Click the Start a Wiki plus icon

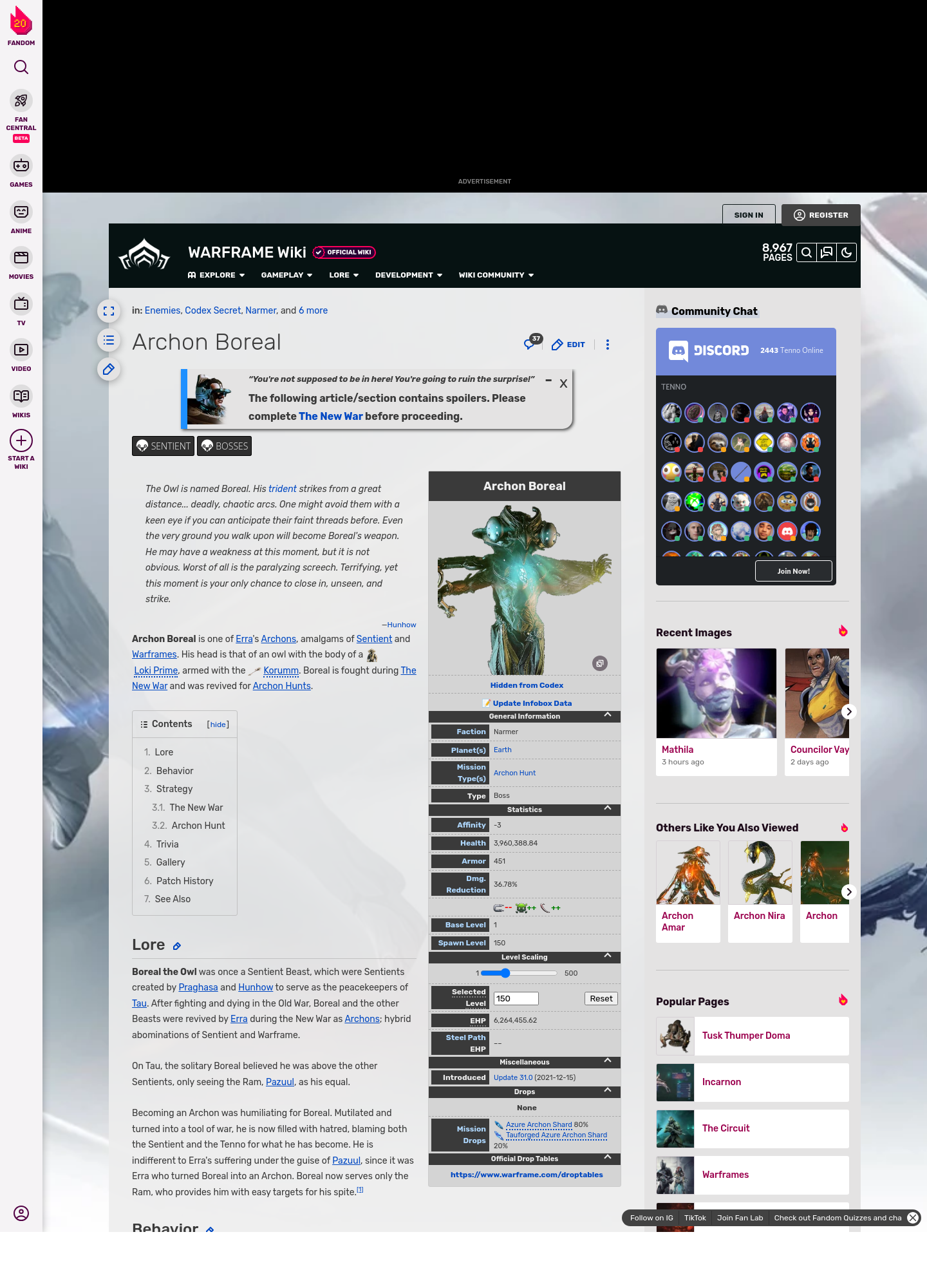pos(21,441)
